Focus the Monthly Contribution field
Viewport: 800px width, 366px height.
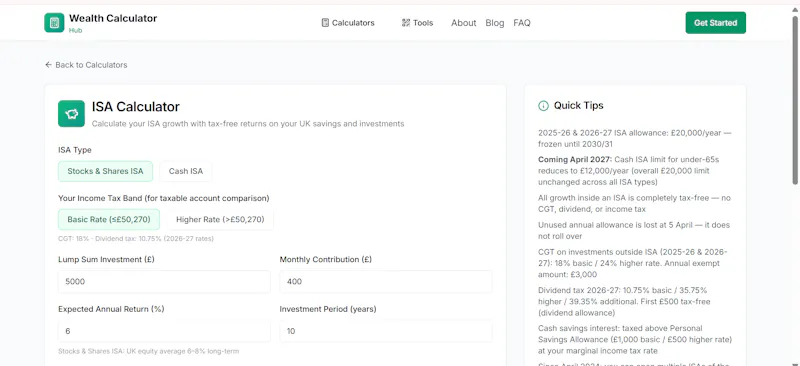click(386, 282)
